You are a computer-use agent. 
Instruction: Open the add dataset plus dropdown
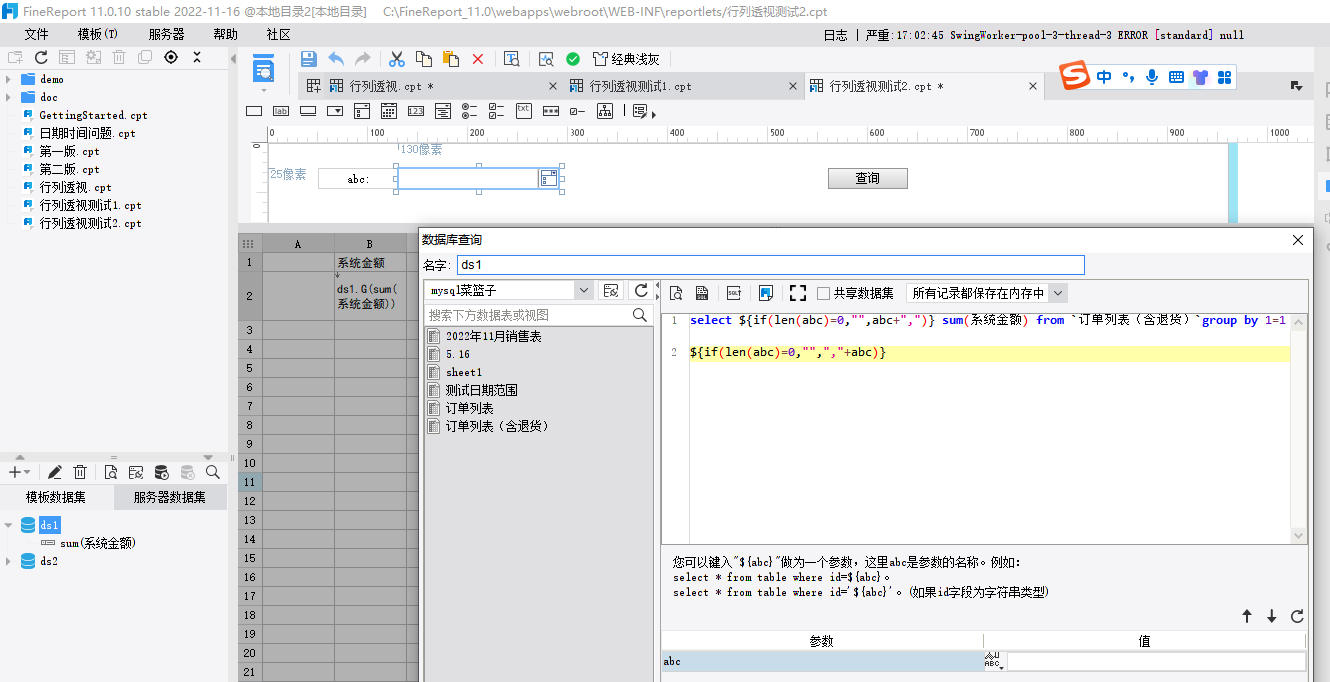click(19, 472)
